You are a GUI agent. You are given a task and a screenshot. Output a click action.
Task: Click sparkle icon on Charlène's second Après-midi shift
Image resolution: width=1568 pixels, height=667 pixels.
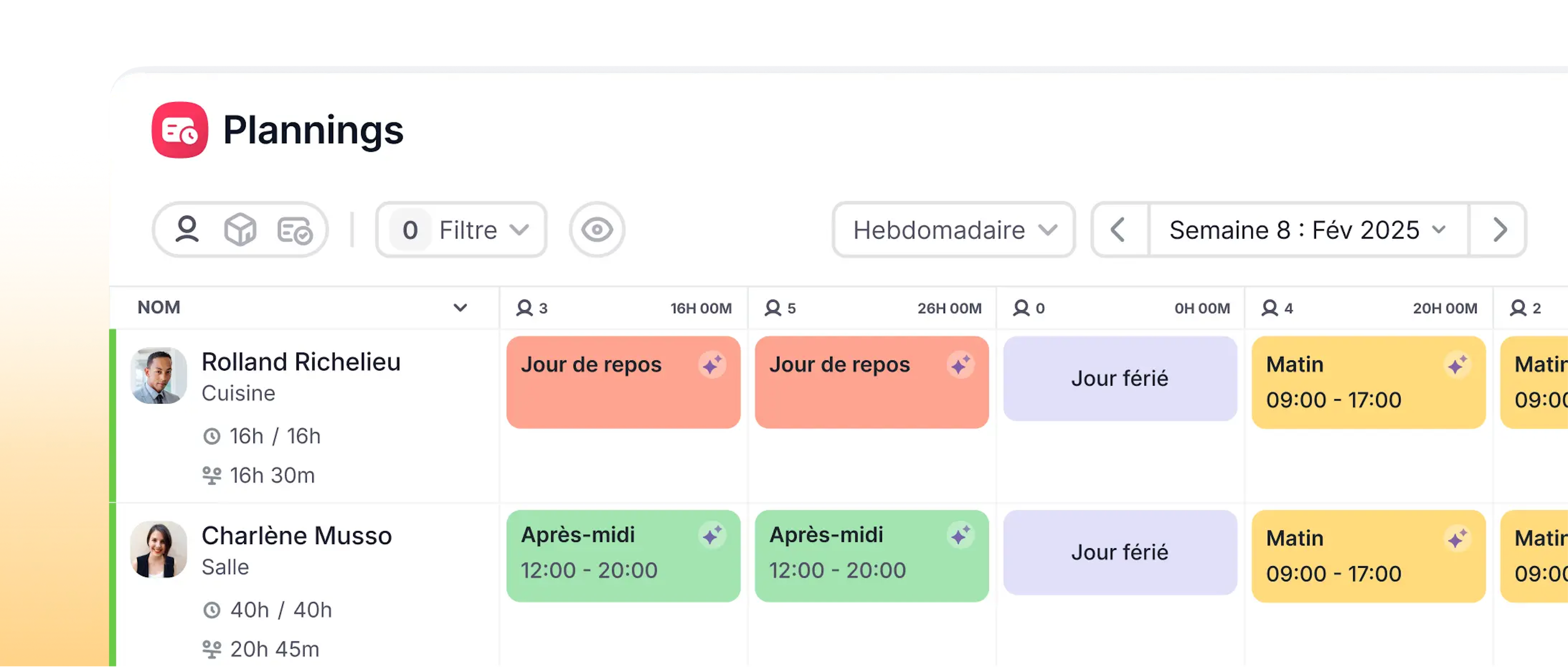click(x=960, y=536)
